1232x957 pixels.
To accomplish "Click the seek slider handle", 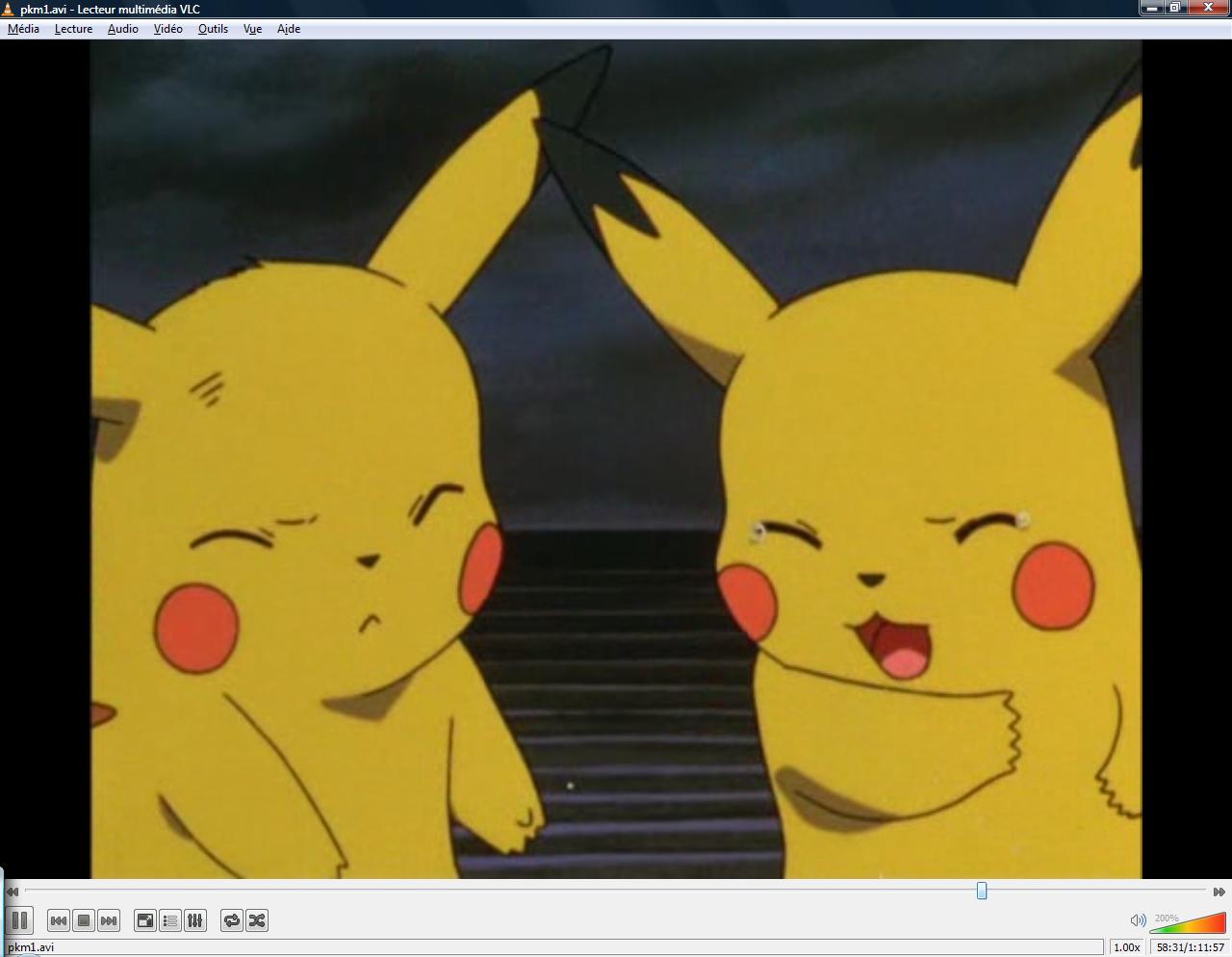I will pos(982,891).
